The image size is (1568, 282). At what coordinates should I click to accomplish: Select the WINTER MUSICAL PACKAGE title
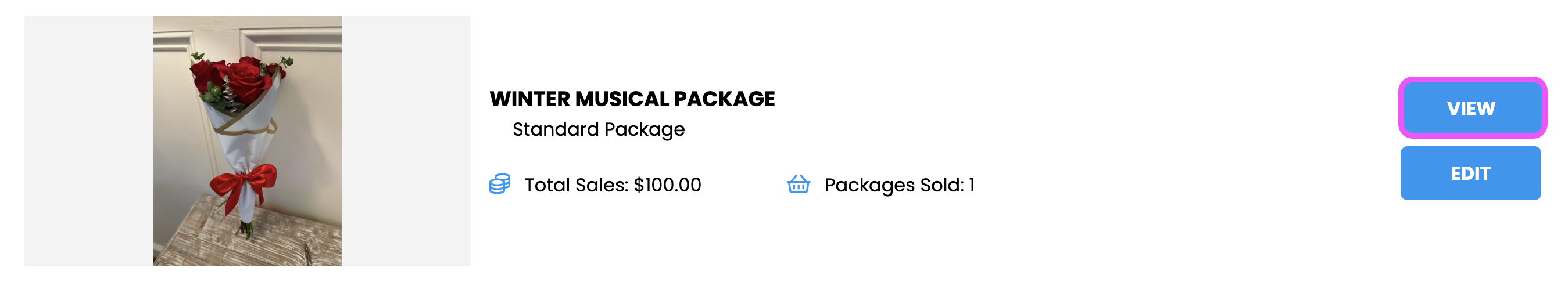tap(632, 99)
